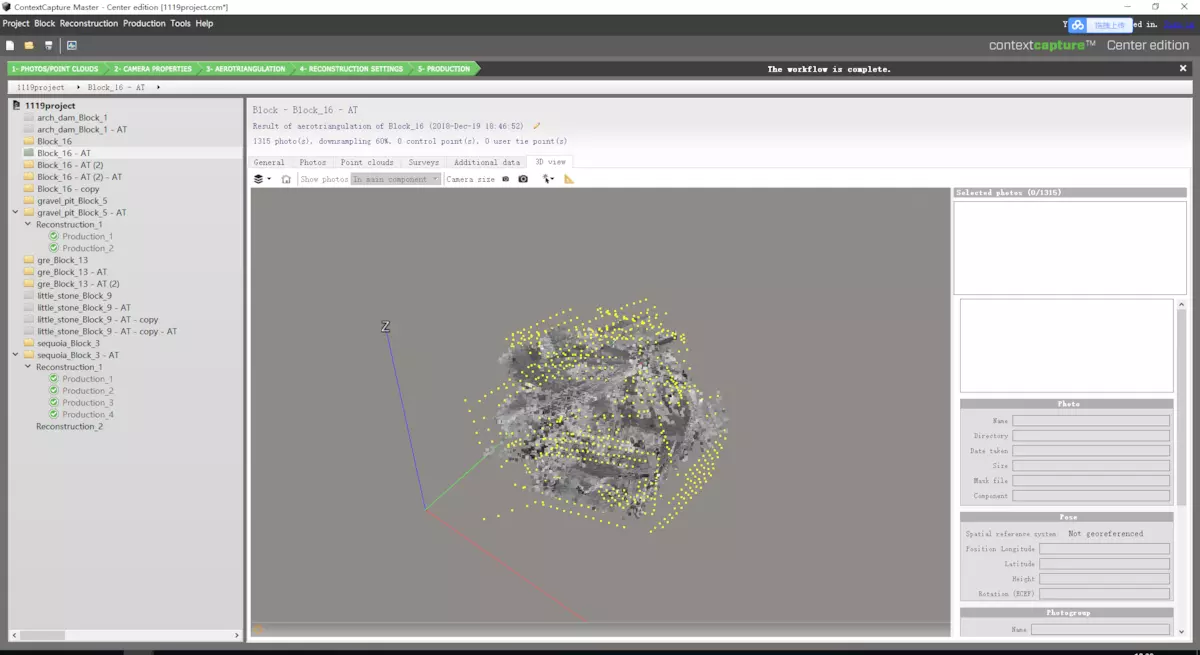Open the layers display icon in 3D view
Image resolution: width=1200 pixels, height=655 pixels.
[258, 179]
